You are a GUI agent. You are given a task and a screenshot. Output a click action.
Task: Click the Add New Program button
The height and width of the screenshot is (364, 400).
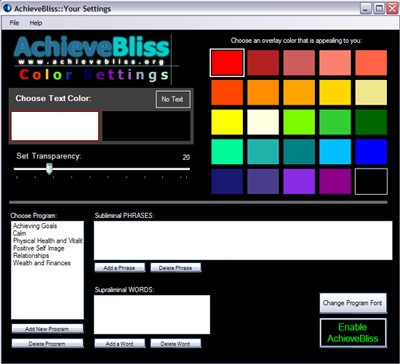click(47, 329)
